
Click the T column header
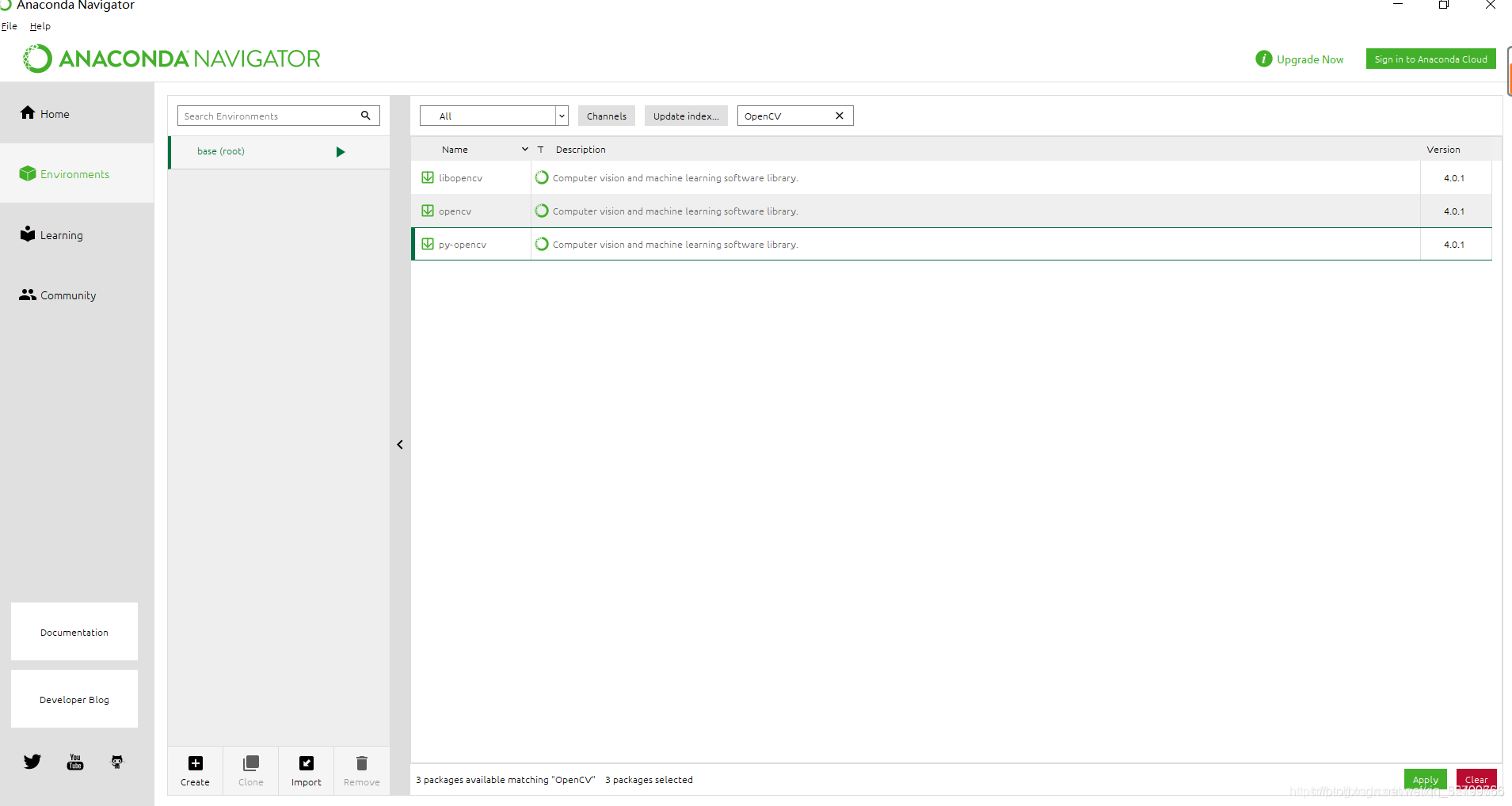tap(540, 149)
